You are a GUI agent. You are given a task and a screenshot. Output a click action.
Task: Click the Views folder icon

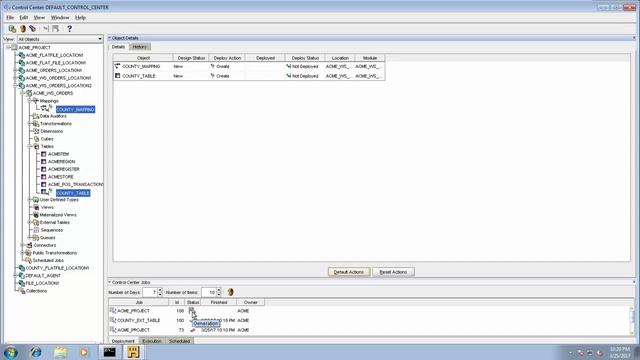coord(36,207)
